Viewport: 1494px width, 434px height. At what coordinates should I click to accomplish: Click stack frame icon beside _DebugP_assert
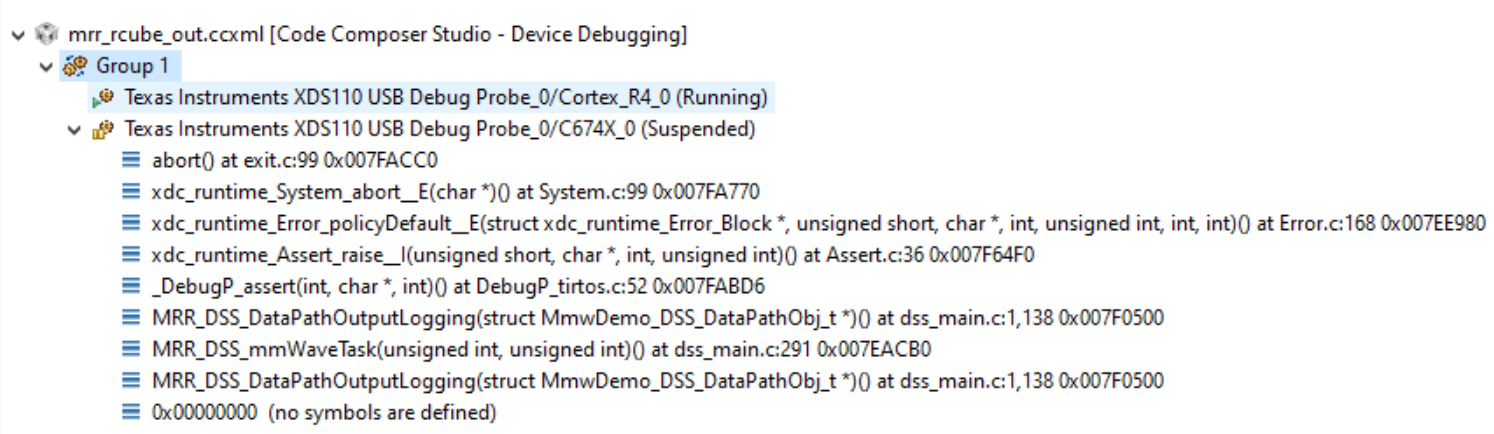pos(131,287)
